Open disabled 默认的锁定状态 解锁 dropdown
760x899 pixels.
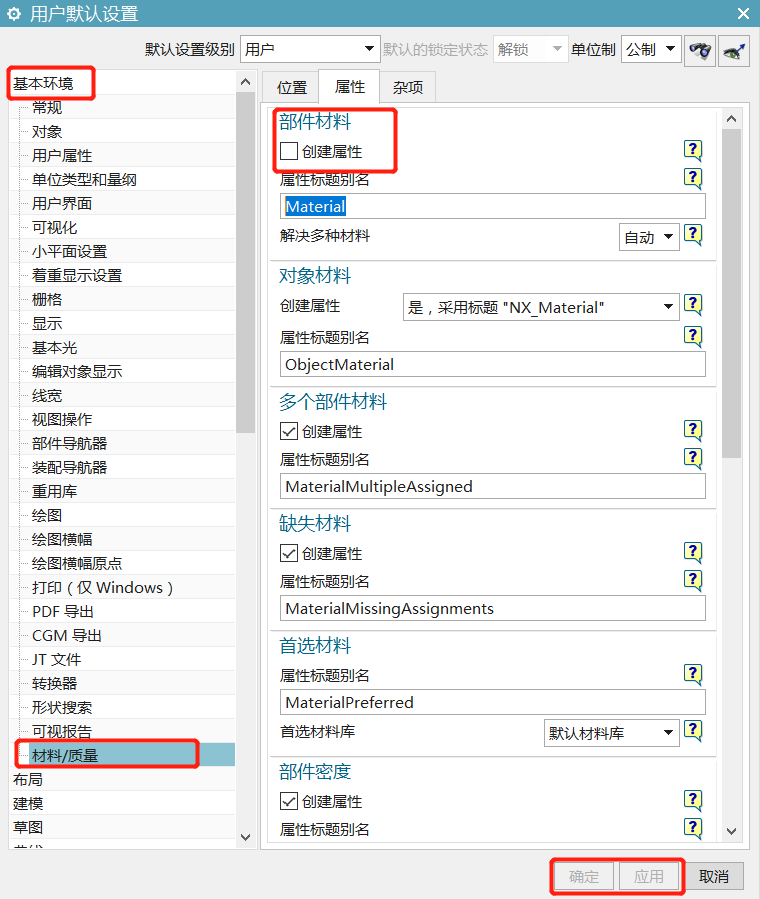pos(530,49)
